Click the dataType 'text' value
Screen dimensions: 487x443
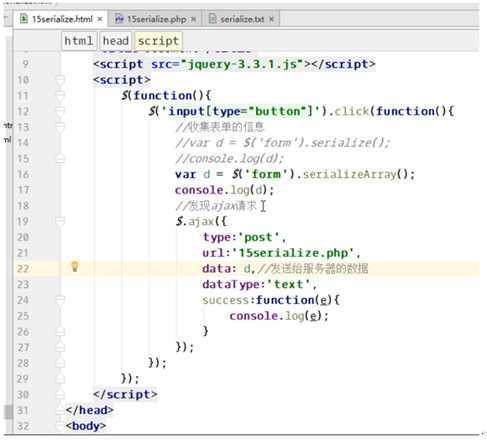click(289, 284)
